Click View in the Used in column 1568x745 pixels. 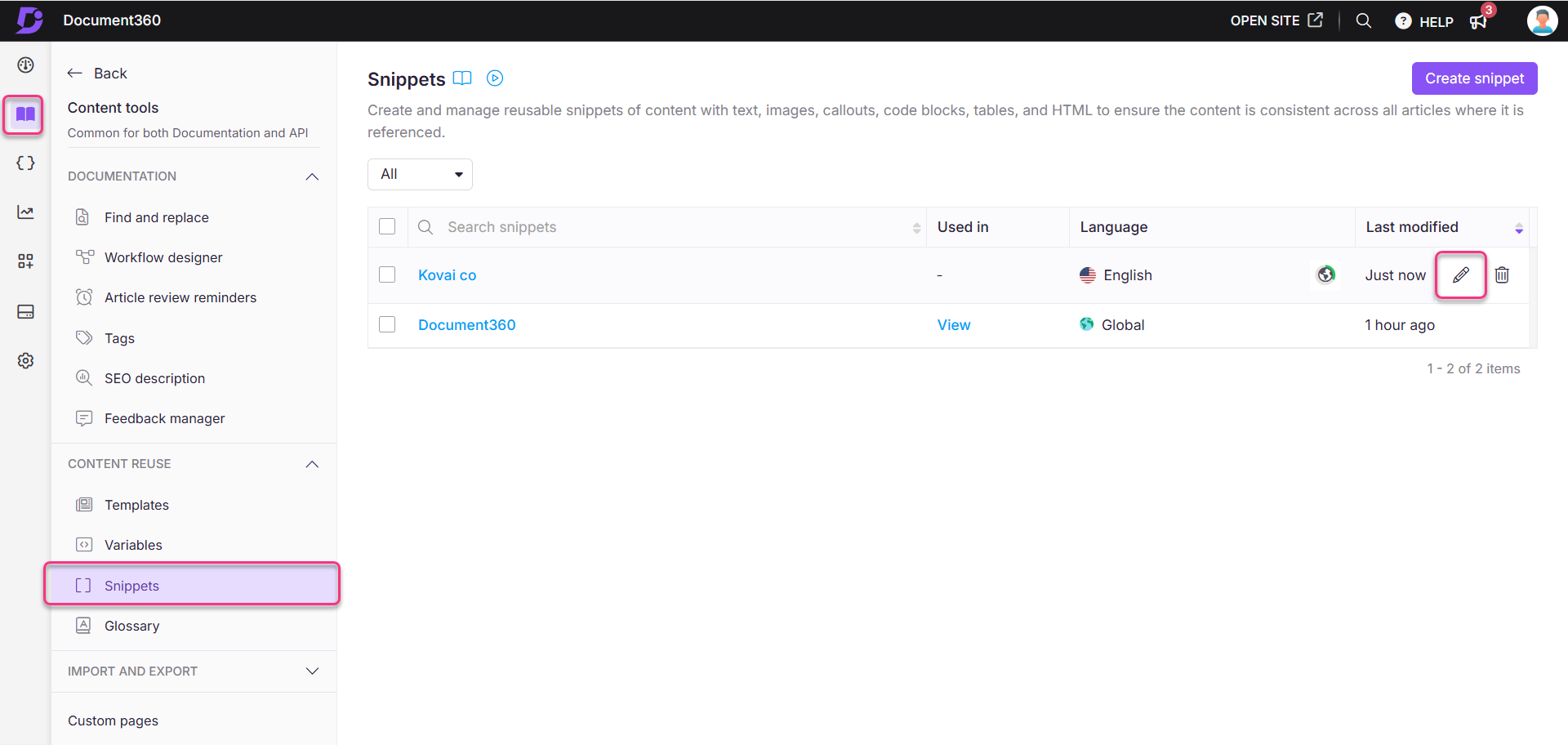tap(954, 325)
